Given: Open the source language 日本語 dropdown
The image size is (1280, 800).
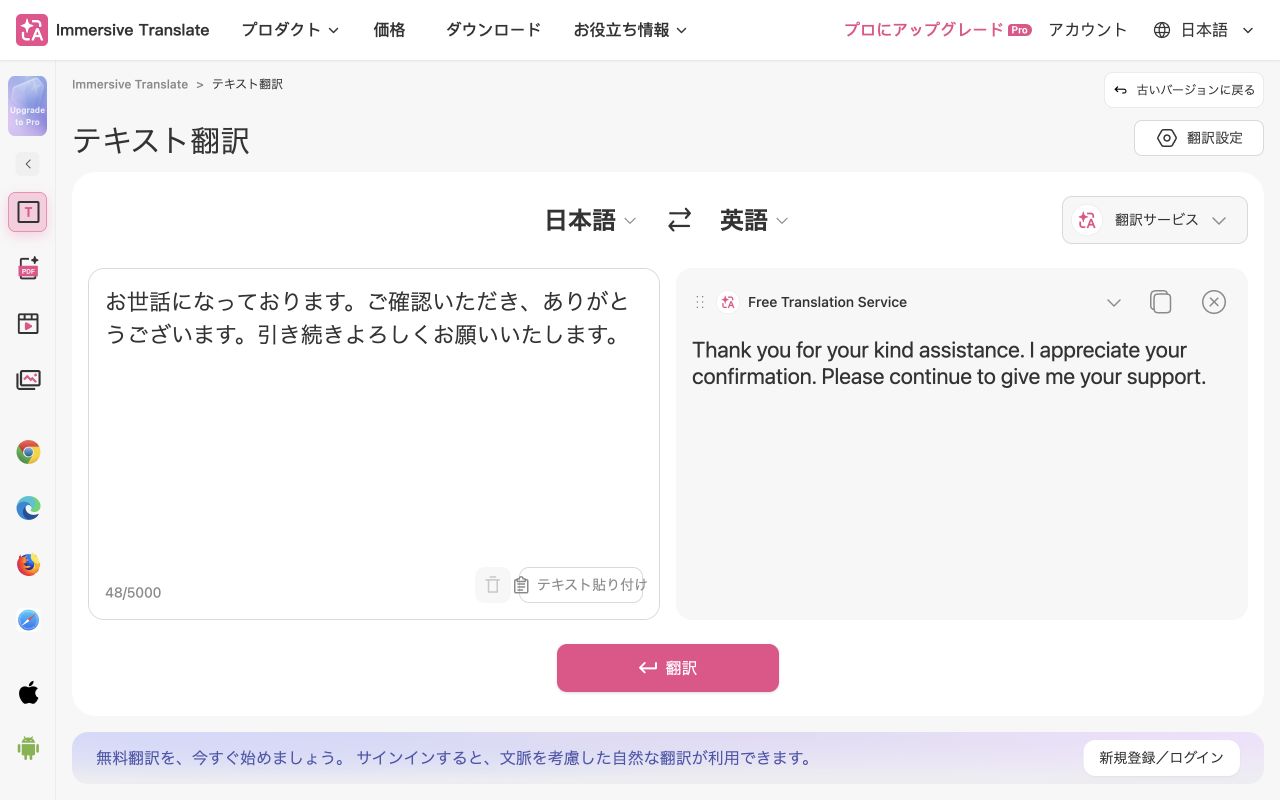Looking at the screenshot, I should (x=590, y=220).
